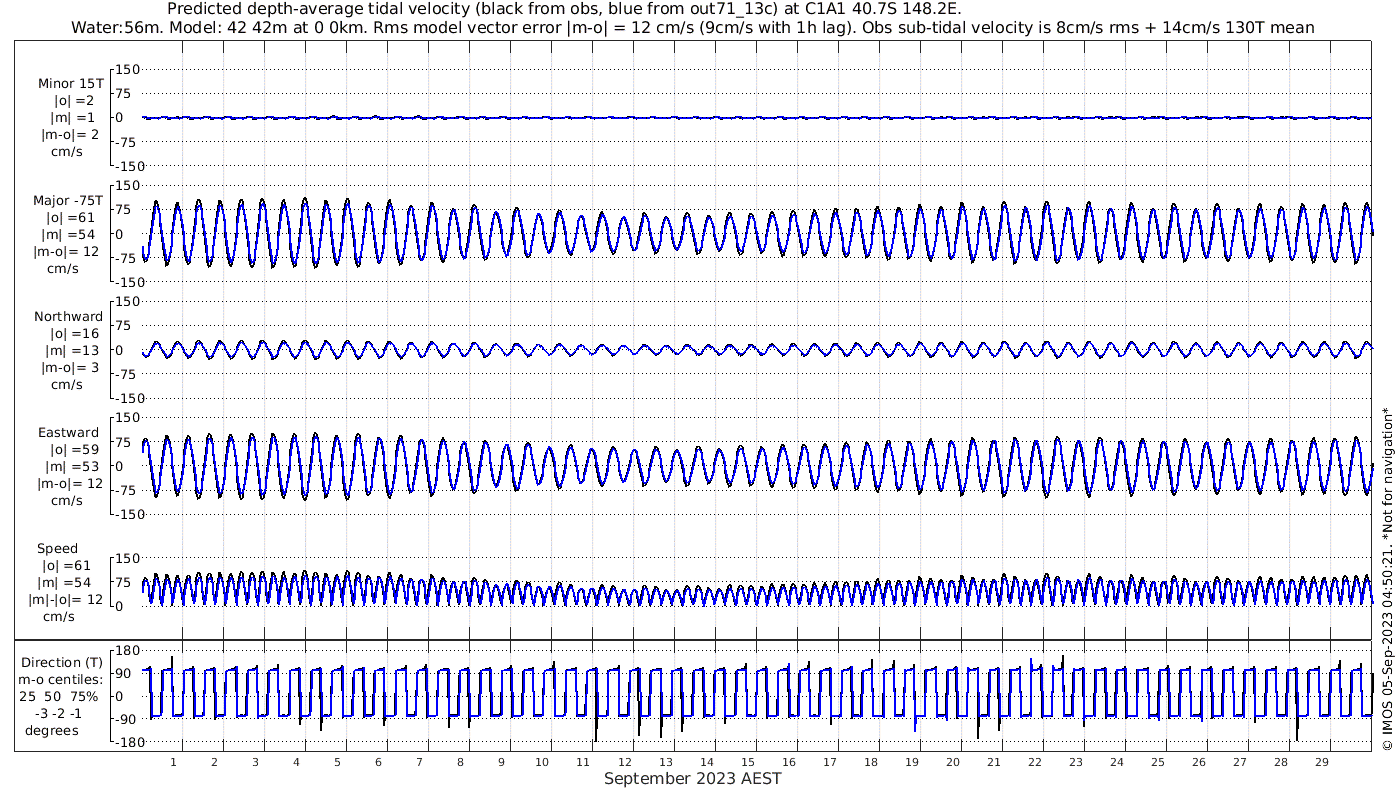1400x800 pixels.
Task: Click the day '18' tick label on x-axis
Action: pos(870,762)
